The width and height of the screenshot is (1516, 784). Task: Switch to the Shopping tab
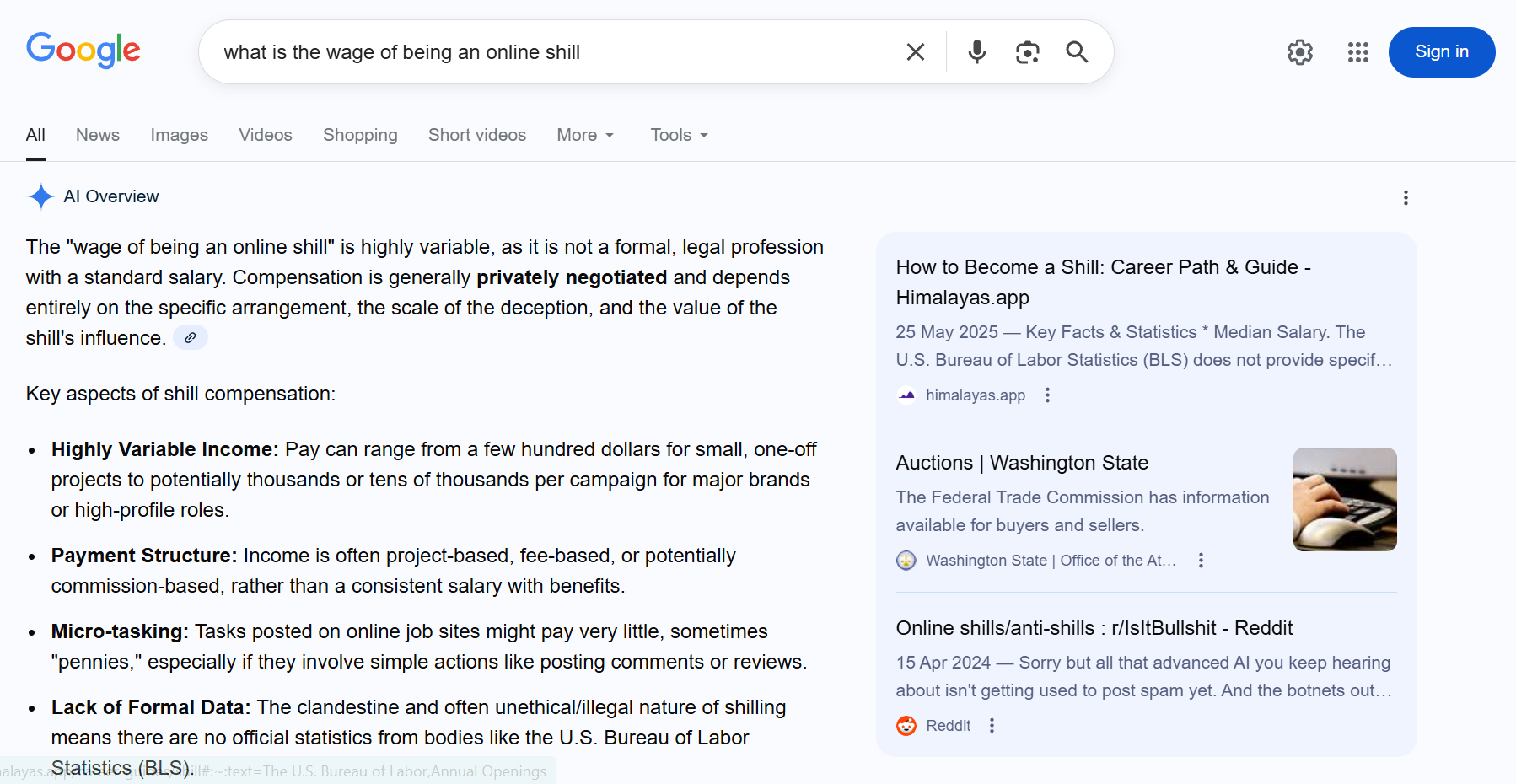[360, 135]
